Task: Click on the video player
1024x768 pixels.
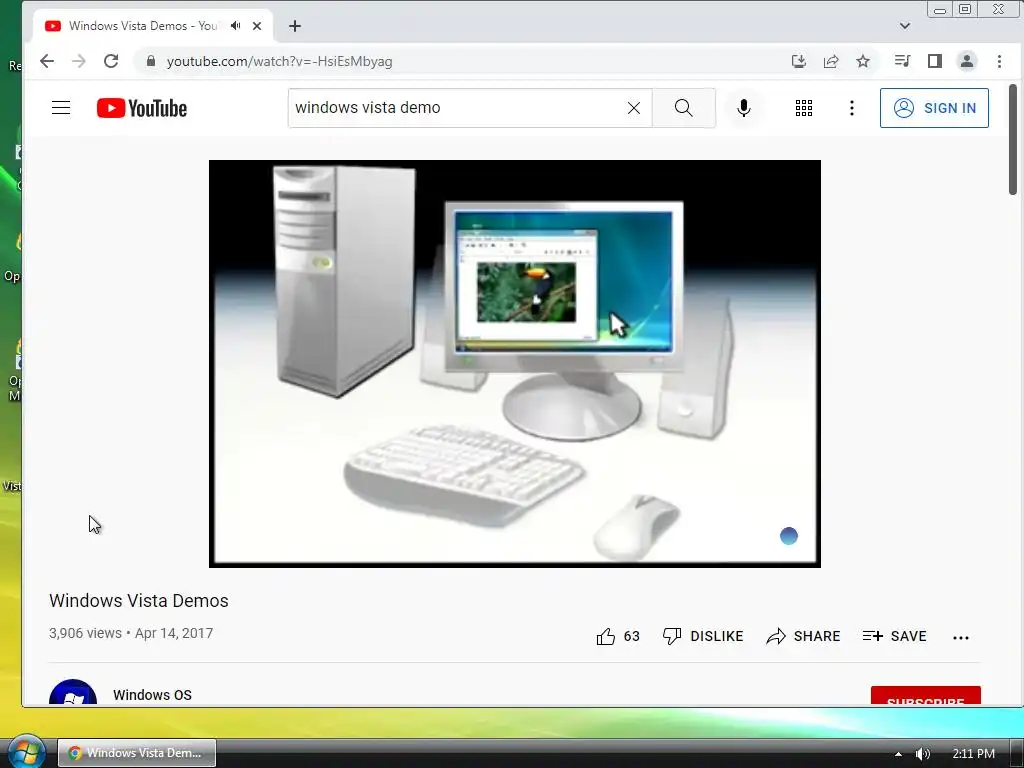Action: (x=515, y=364)
